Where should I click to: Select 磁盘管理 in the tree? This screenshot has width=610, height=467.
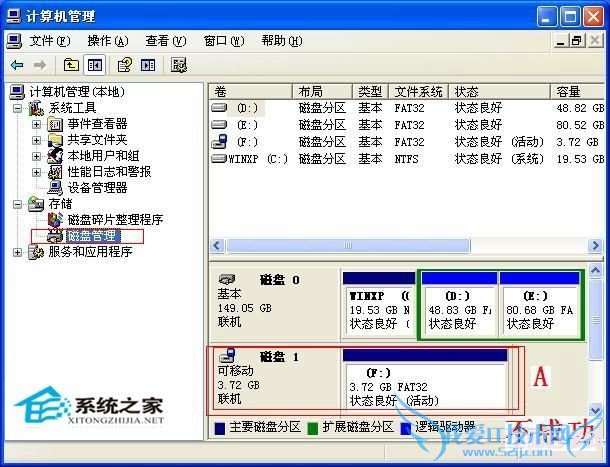coord(92,236)
